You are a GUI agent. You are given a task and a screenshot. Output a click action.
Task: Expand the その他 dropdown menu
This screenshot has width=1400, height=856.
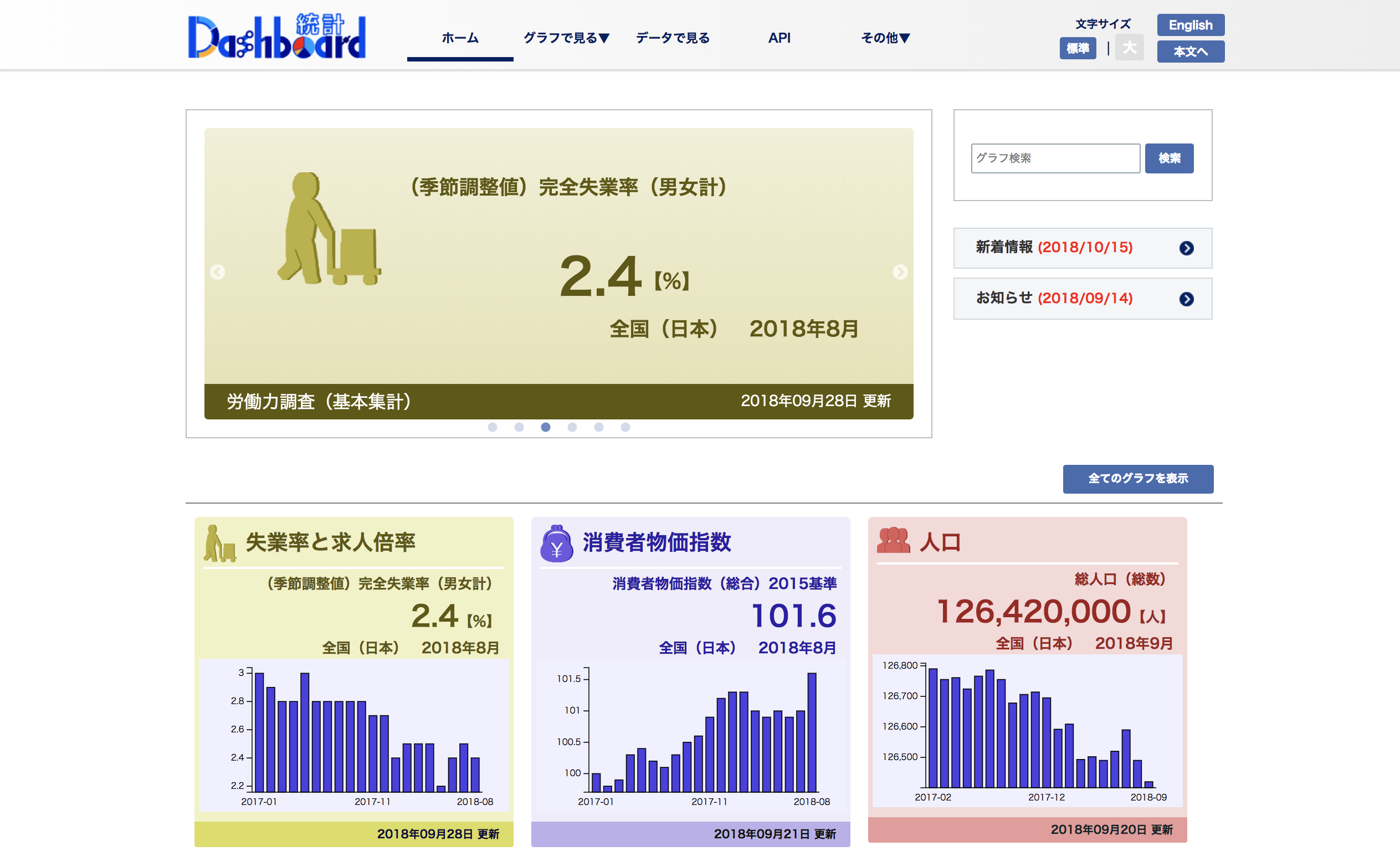tap(881, 38)
